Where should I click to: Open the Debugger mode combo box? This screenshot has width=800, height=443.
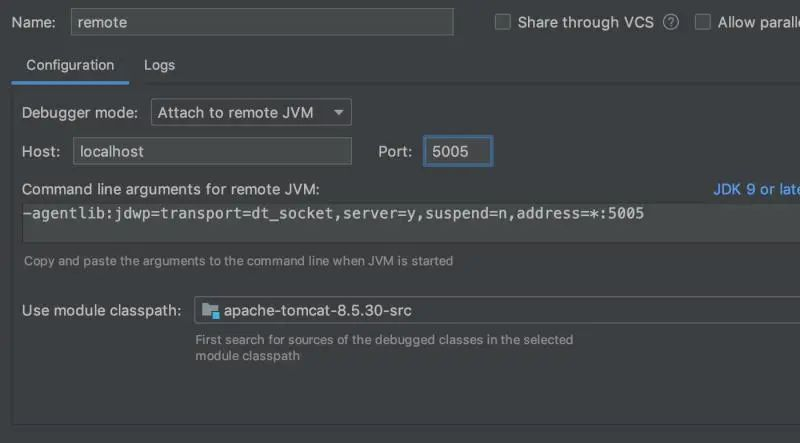pos(251,112)
